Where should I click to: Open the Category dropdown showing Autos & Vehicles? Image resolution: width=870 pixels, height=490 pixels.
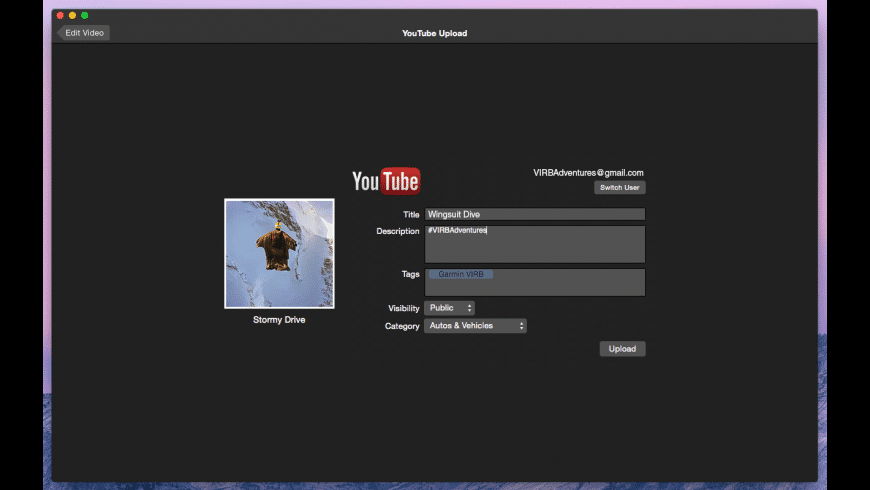tap(475, 326)
